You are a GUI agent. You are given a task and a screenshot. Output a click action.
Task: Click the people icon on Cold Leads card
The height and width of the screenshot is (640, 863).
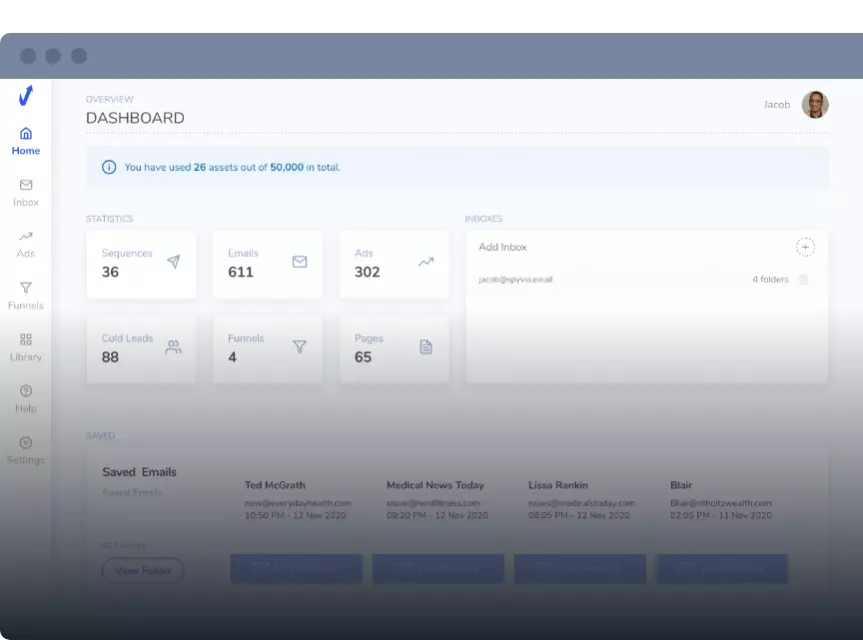pyautogui.click(x=173, y=347)
